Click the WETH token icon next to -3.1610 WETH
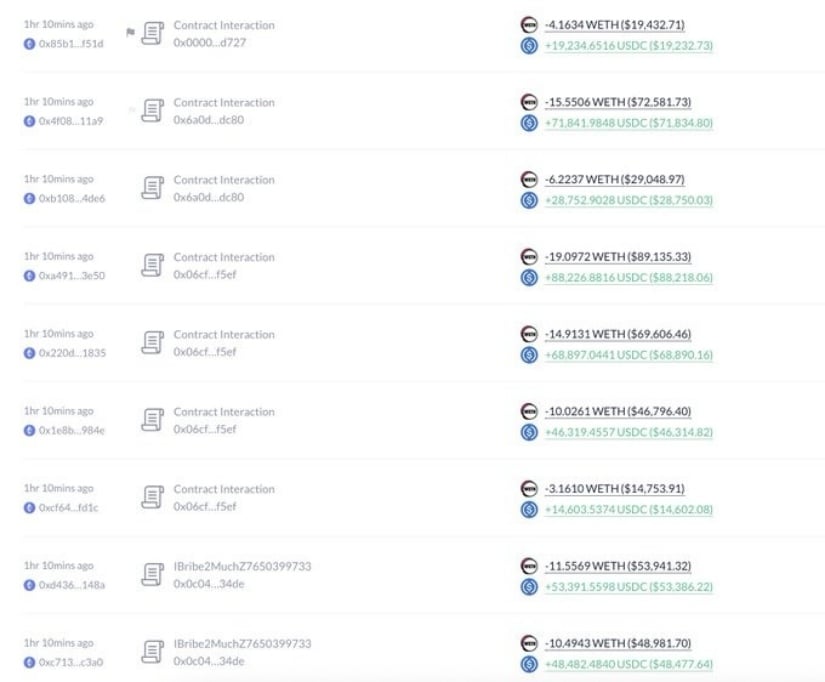This screenshot has width=825, height=682. click(529, 488)
